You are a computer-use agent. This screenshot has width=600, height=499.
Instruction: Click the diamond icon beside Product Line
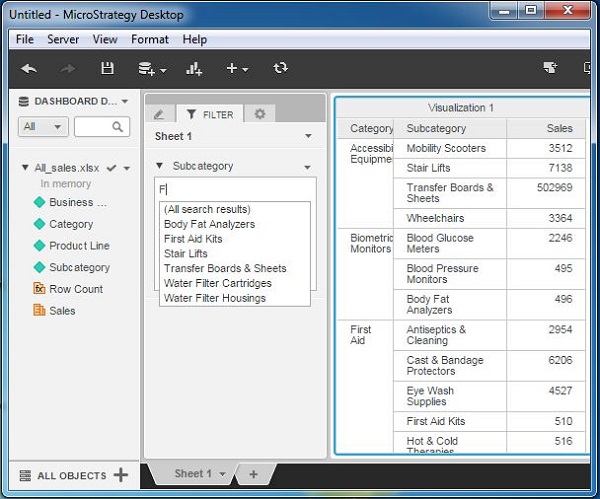pos(39,246)
